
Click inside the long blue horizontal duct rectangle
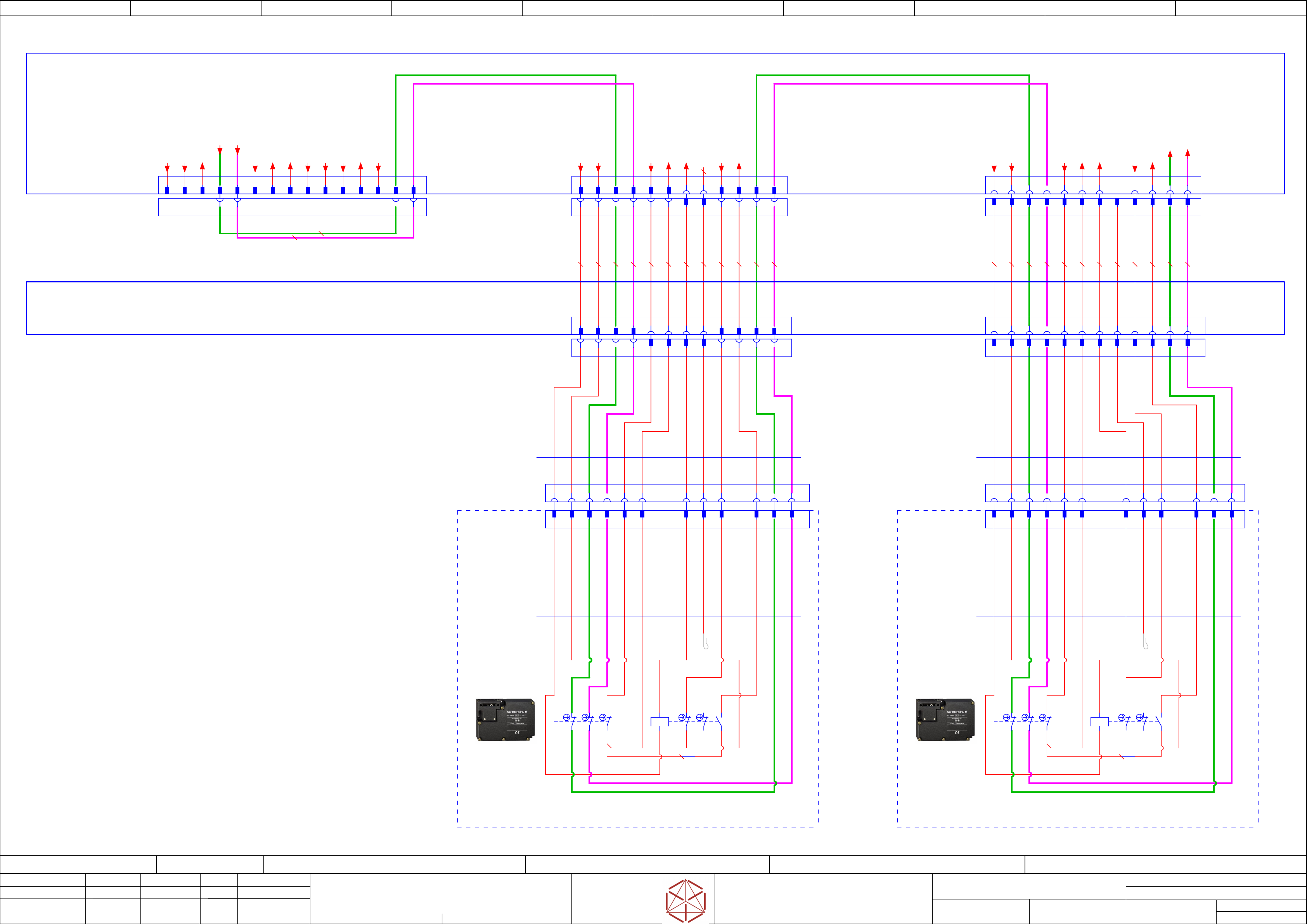[285, 308]
